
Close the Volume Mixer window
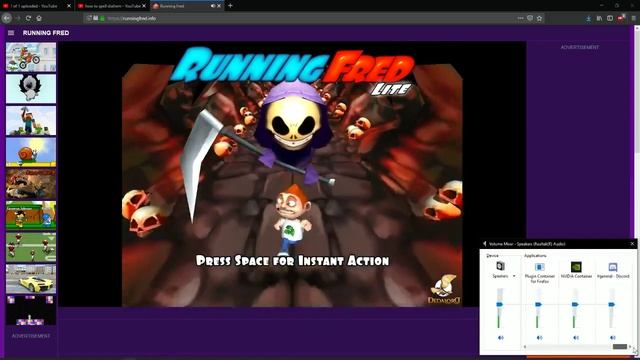click(632, 244)
